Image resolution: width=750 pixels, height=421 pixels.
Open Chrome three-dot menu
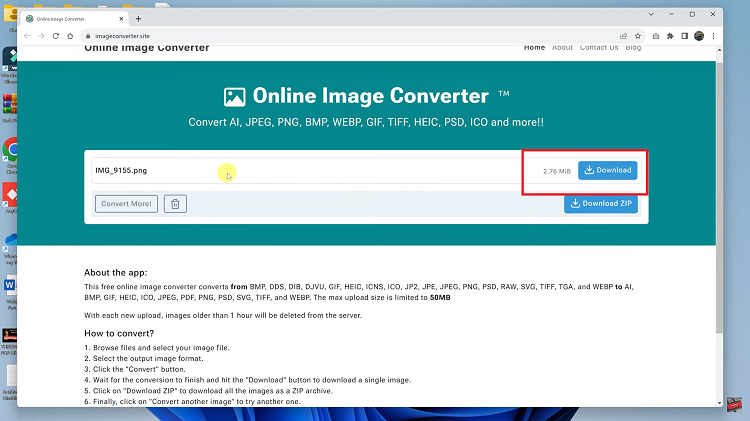(x=713, y=36)
